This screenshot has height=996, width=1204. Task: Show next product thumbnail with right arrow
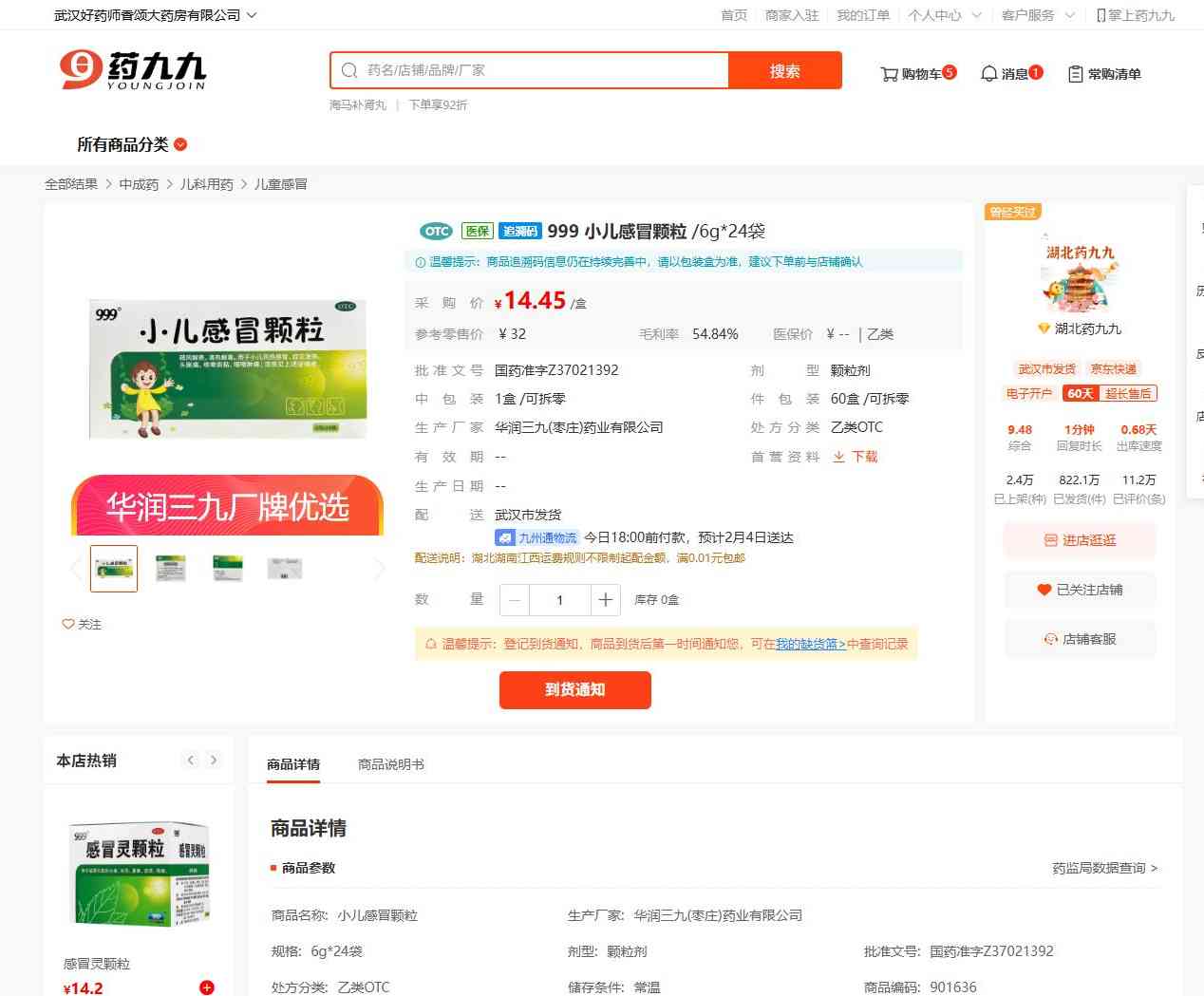click(x=380, y=569)
